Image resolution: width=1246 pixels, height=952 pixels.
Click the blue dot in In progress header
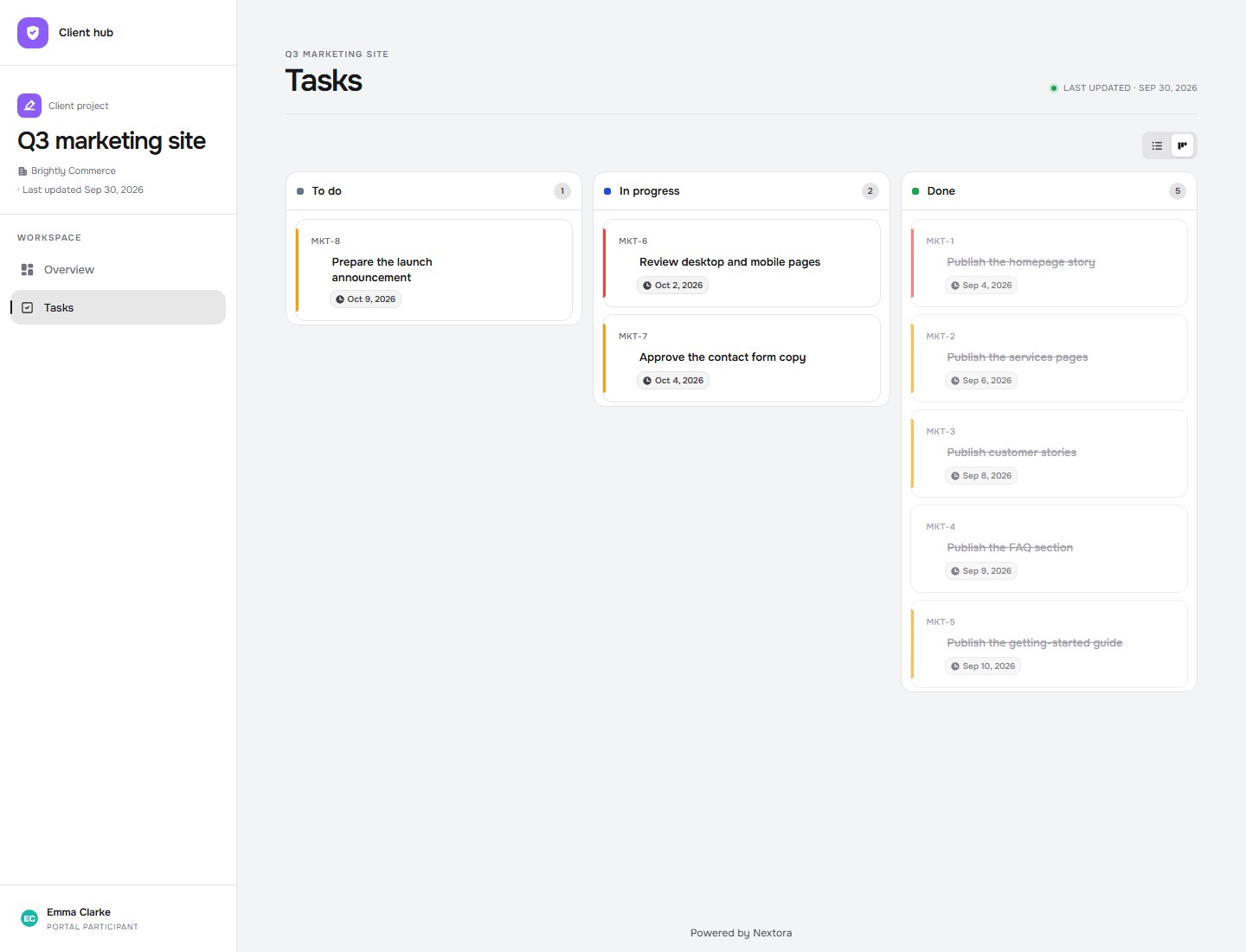click(607, 191)
